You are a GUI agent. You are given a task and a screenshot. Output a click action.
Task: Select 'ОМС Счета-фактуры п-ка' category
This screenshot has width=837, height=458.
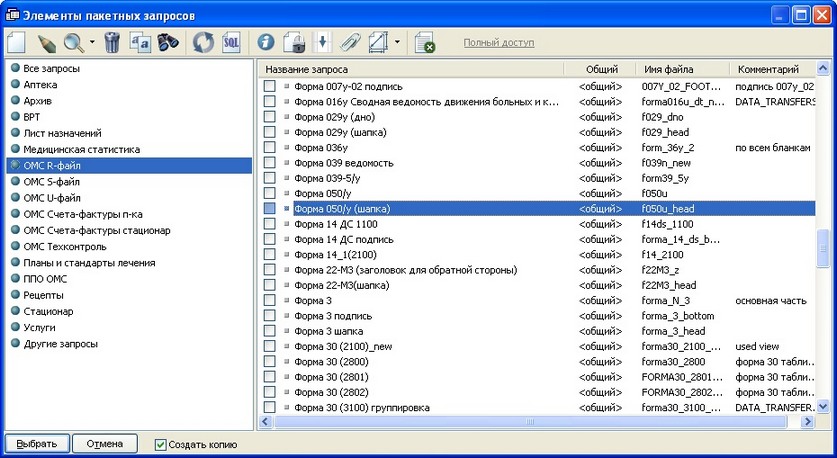coord(83,214)
